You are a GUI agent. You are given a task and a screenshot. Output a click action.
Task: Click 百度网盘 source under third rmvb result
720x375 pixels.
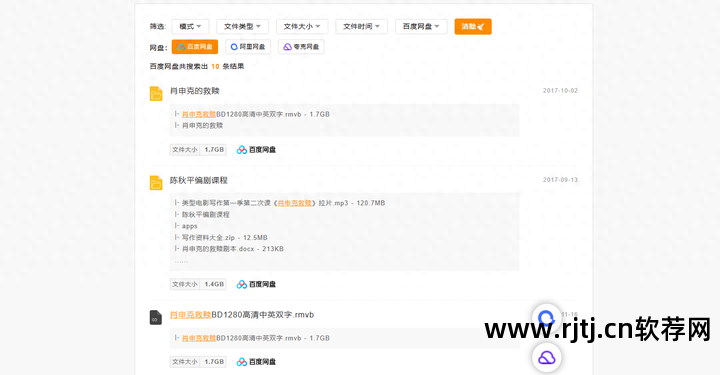coord(256,362)
